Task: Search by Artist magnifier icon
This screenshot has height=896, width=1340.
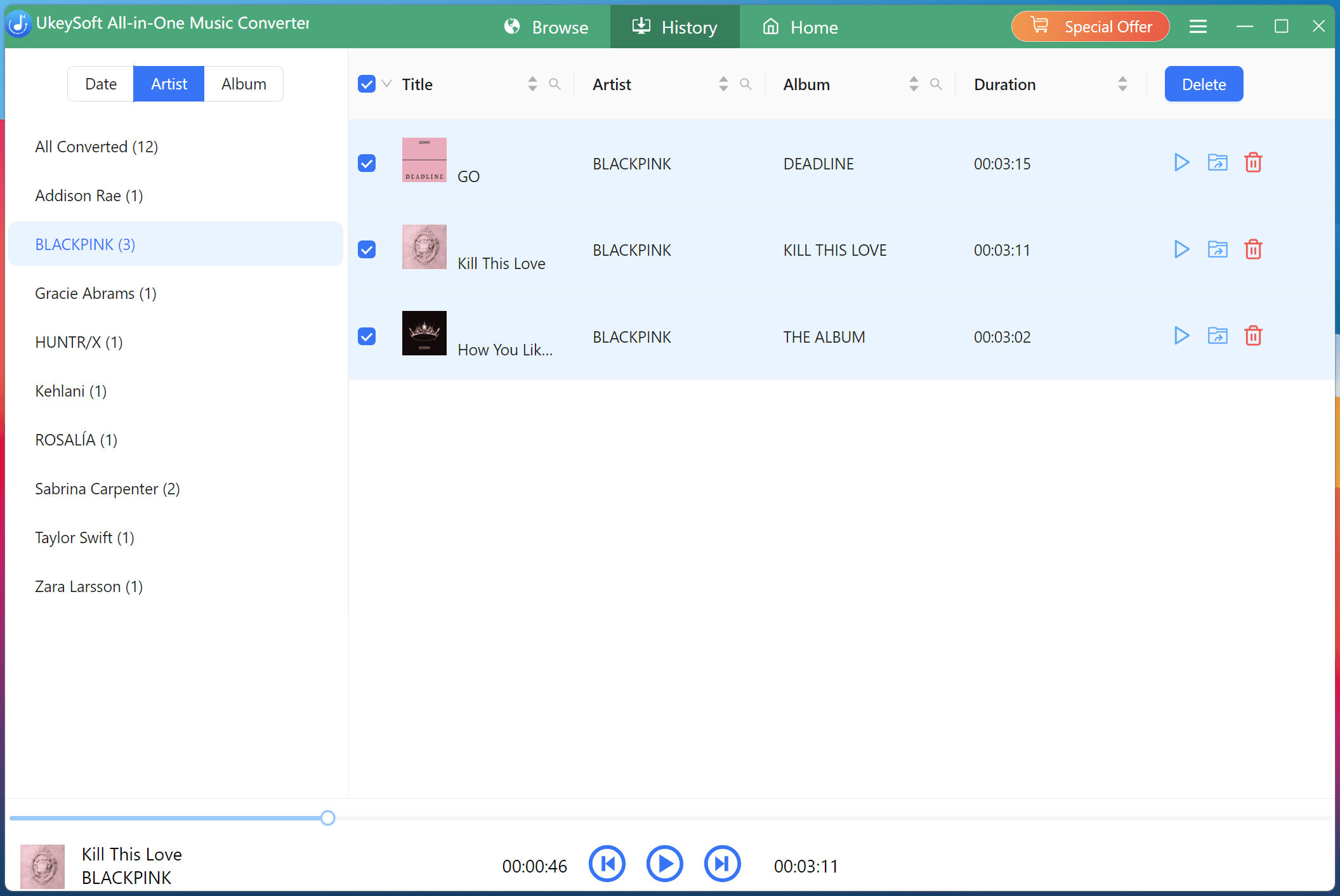Action: [746, 84]
